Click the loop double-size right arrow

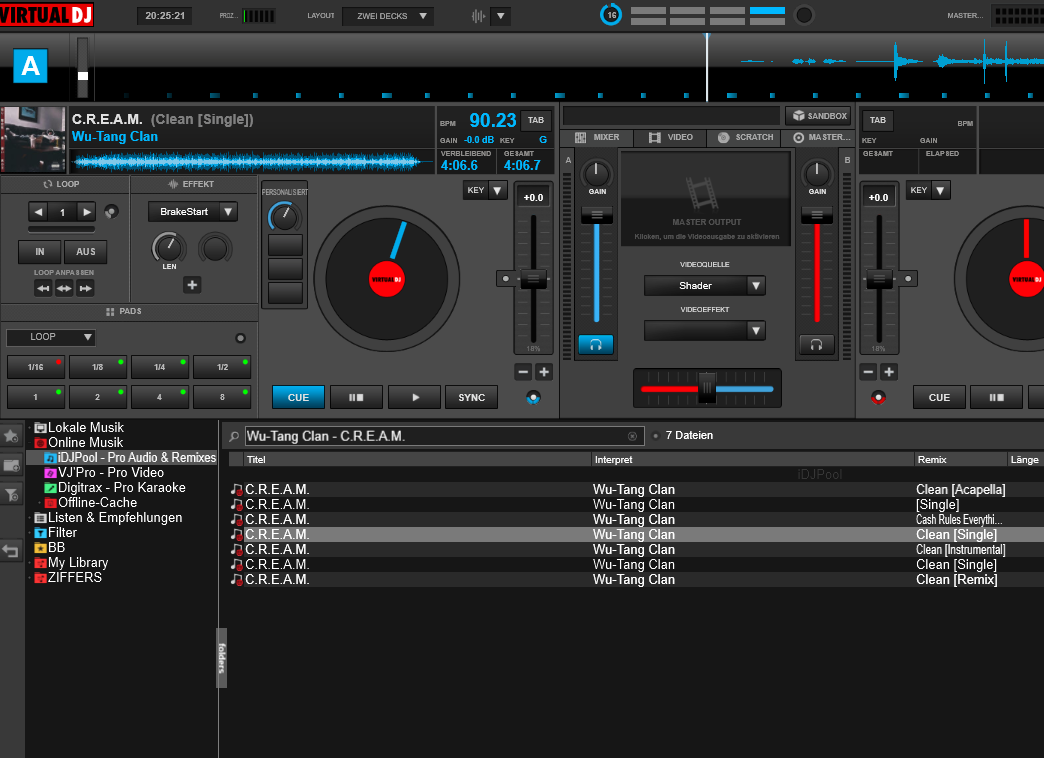[87, 212]
